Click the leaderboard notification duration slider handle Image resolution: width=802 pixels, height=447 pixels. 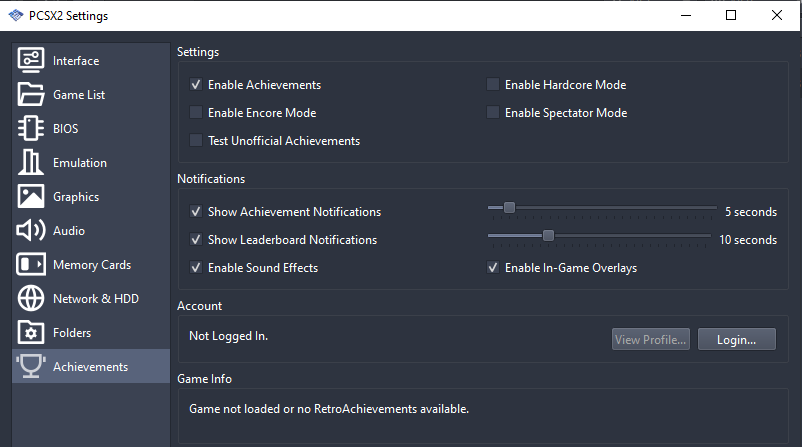click(x=548, y=235)
